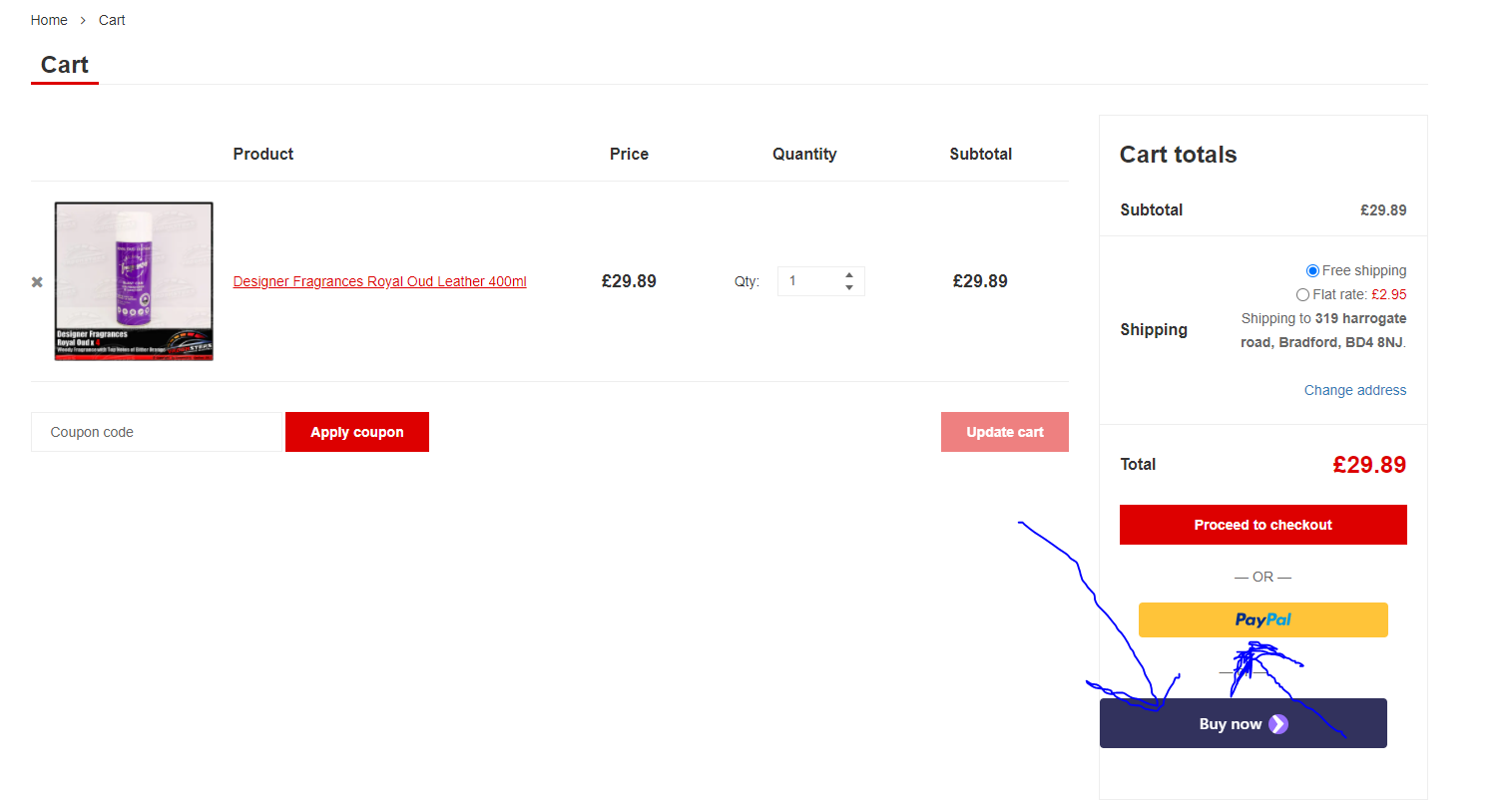Click the Change address link

point(1354,390)
